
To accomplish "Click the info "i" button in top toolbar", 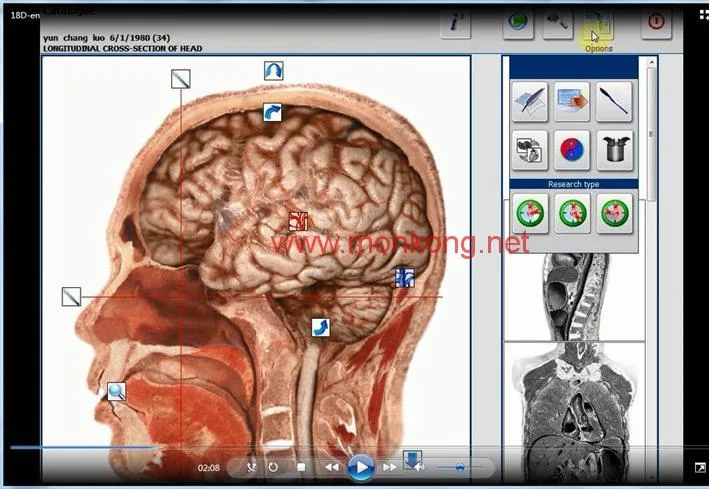I will pos(456,22).
